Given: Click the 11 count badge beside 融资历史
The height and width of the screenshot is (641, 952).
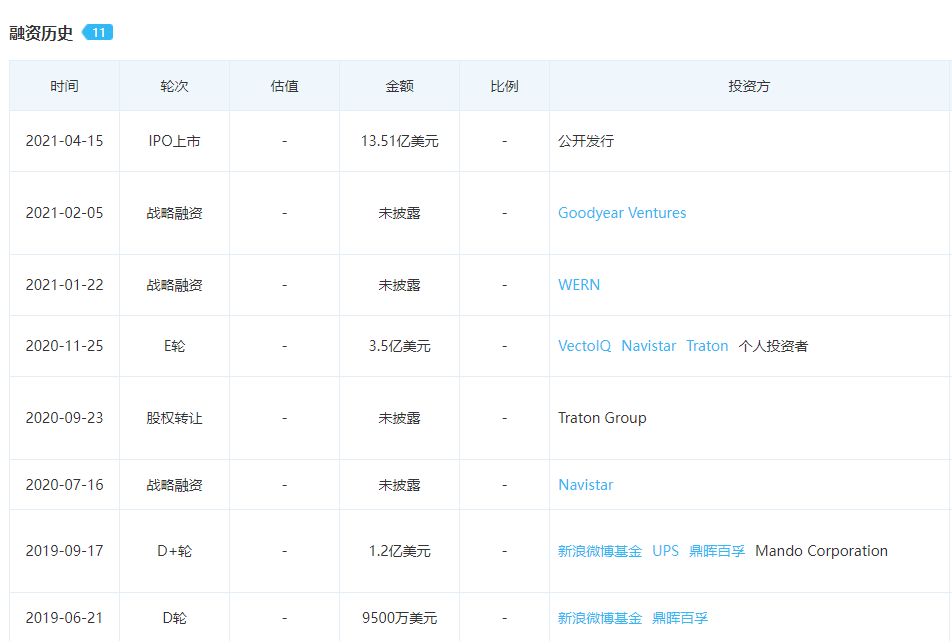Looking at the screenshot, I should click(x=98, y=32).
